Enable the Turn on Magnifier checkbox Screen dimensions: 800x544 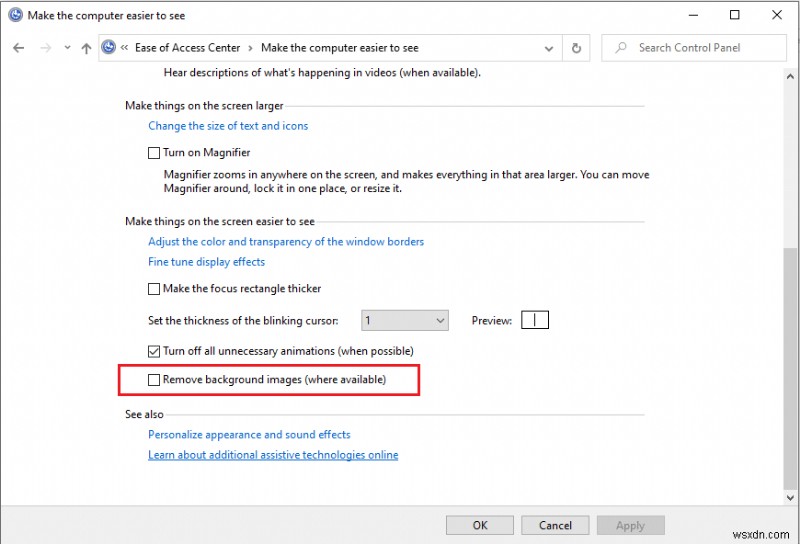point(154,153)
